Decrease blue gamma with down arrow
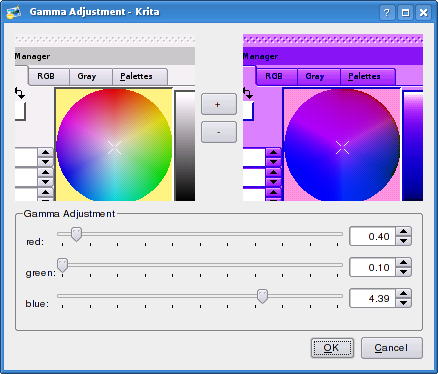The height and width of the screenshot is (374, 438). [x=404, y=303]
